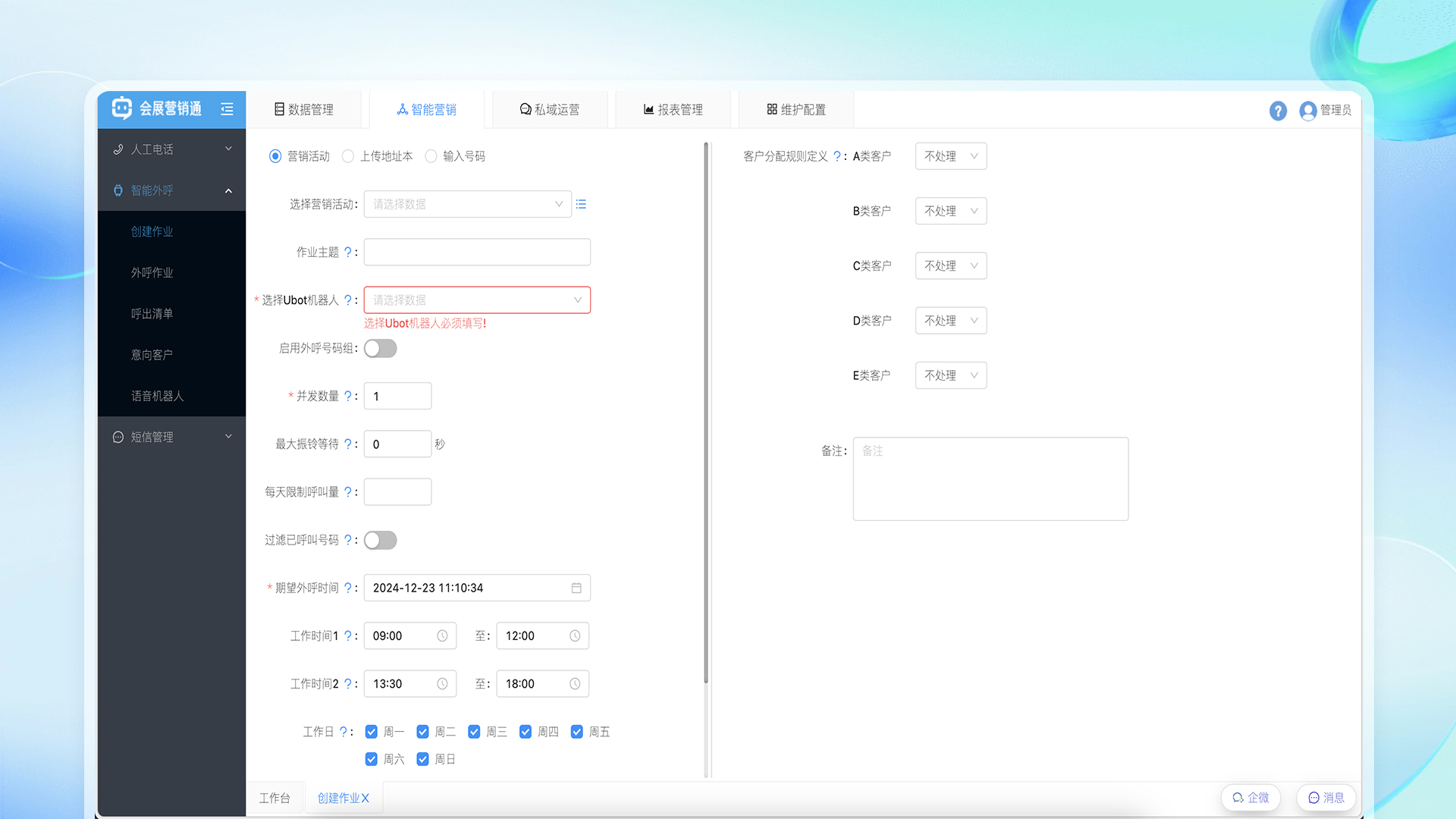Click the 每天限制呼叫量 input box
The width and height of the screenshot is (1456, 819).
pyautogui.click(x=397, y=492)
